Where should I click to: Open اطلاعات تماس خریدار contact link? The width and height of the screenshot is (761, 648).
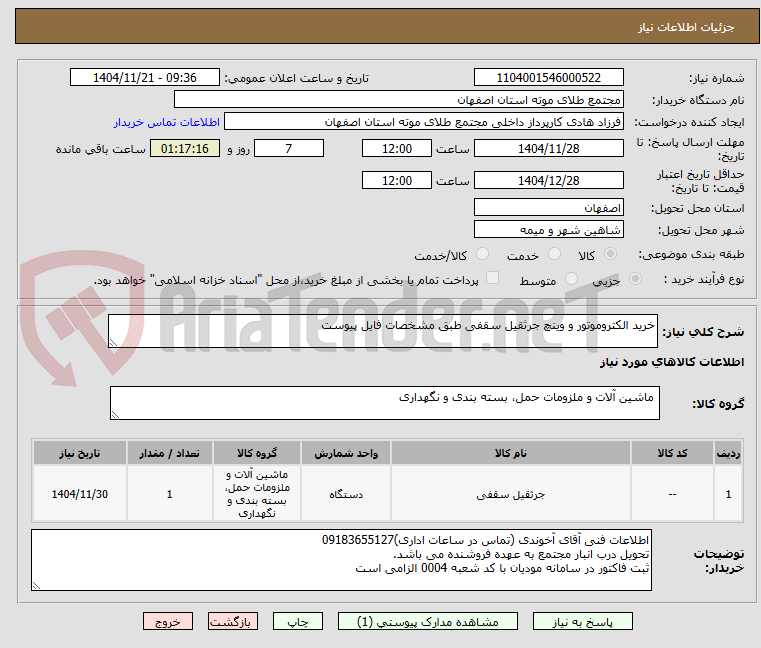(167, 122)
